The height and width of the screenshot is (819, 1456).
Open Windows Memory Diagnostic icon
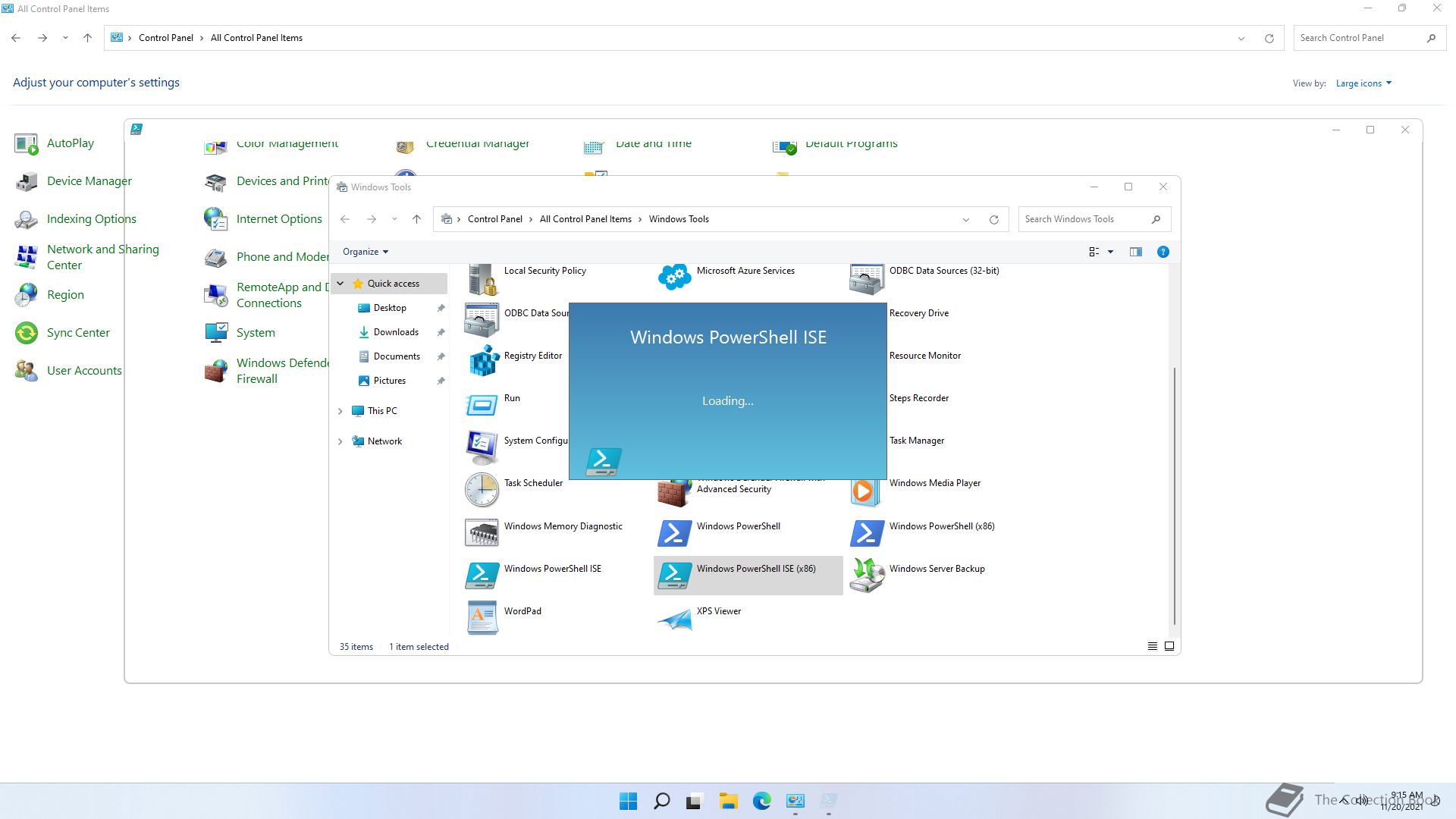click(x=482, y=532)
